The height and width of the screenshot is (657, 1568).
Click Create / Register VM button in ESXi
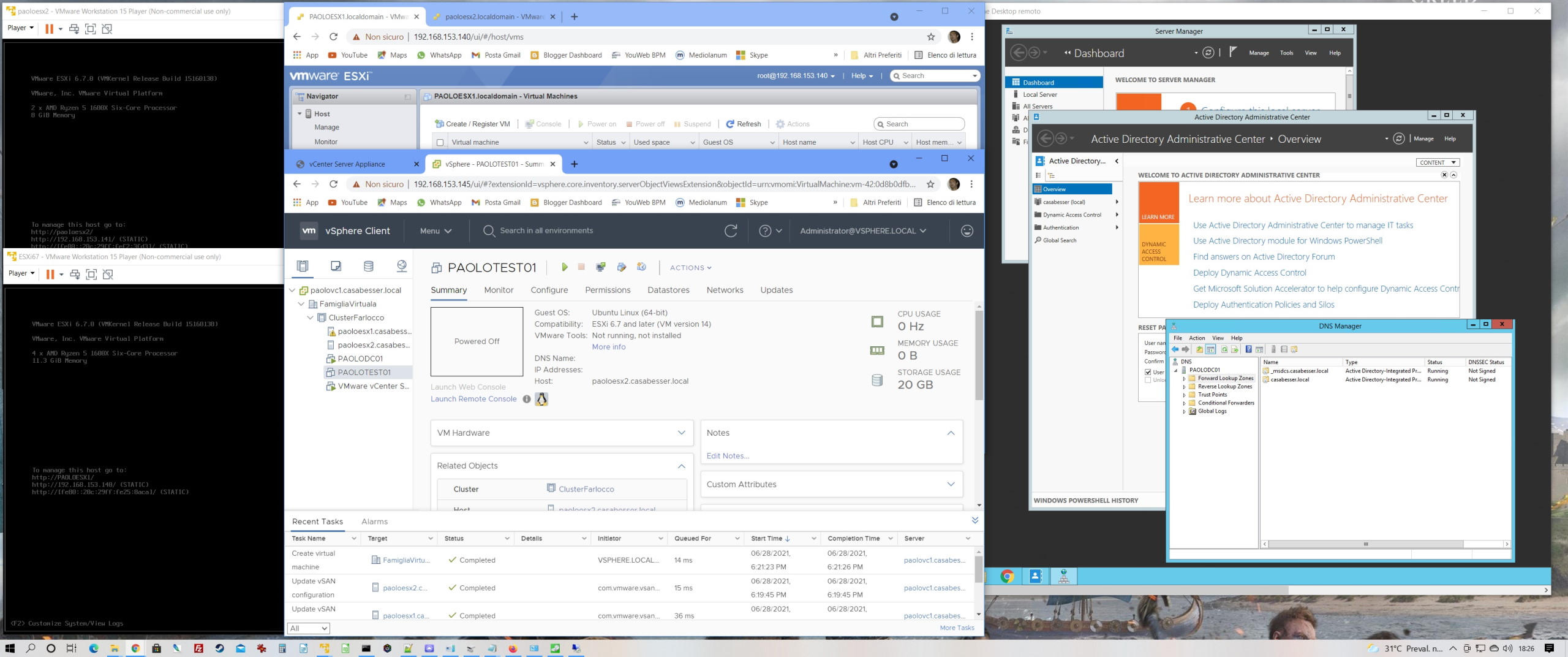tap(472, 124)
